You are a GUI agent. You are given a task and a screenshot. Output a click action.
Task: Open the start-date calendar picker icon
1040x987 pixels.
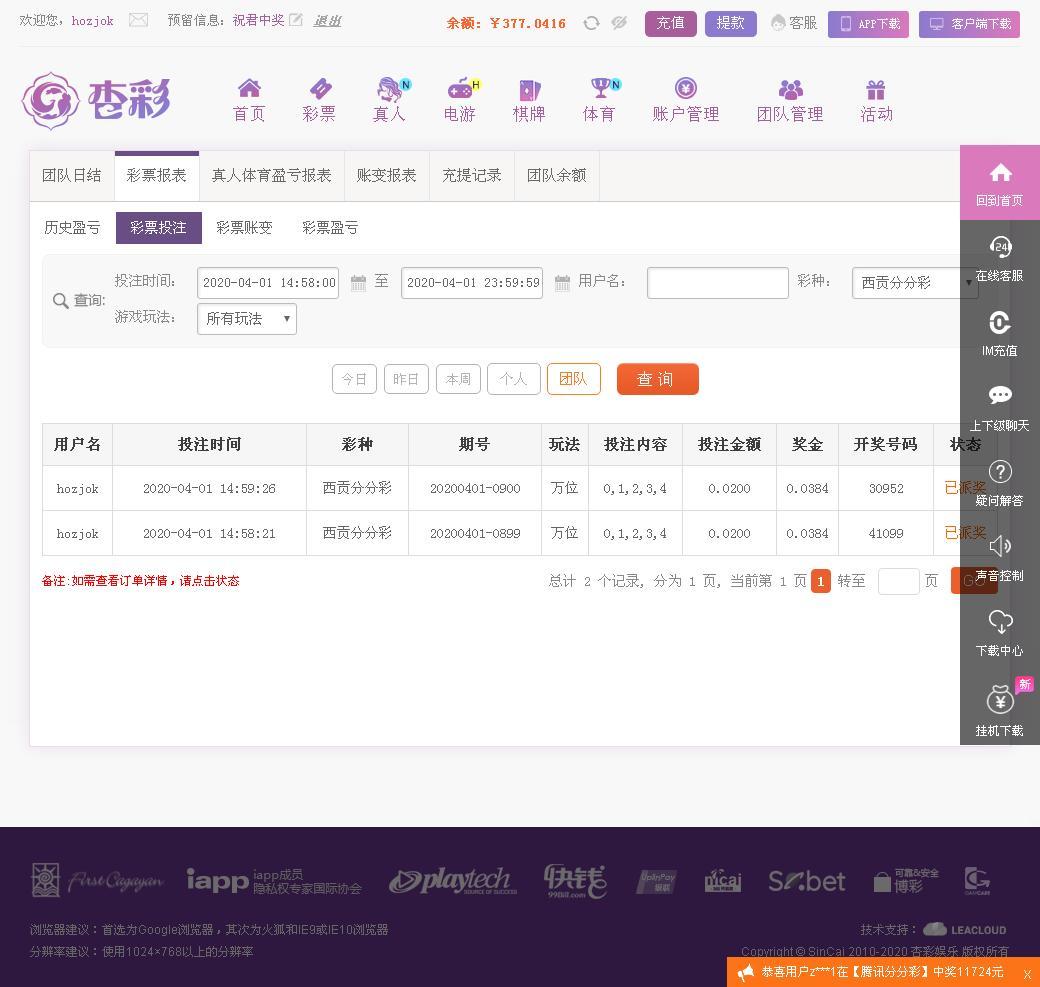click(358, 283)
